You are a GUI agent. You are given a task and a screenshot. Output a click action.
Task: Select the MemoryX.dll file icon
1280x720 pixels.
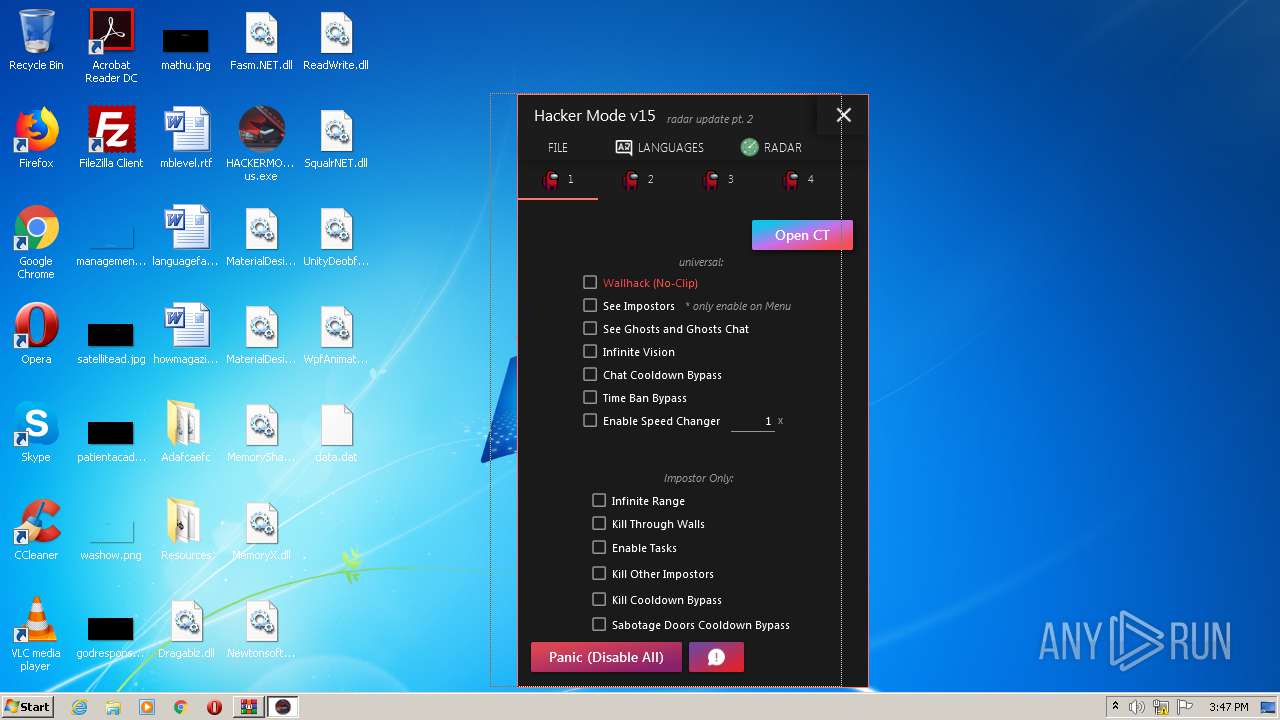click(x=261, y=531)
